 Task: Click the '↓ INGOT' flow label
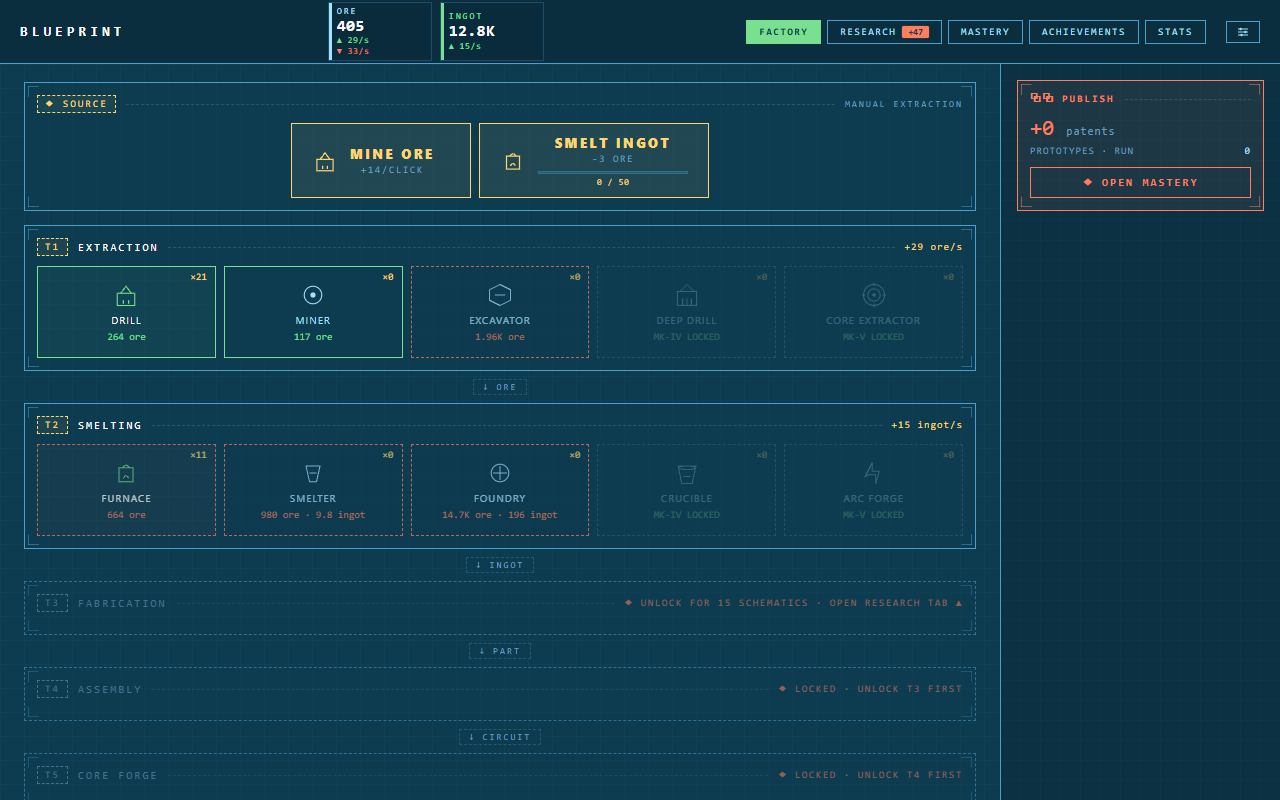click(500, 565)
